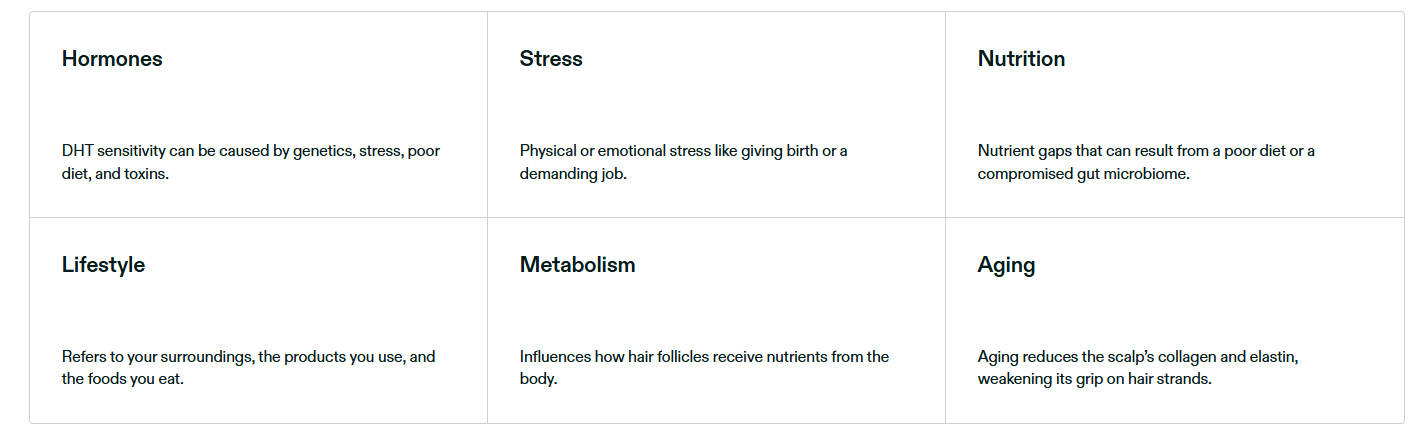This screenshot has height=442, width=1428.
Task: Click the words "DHT sensitivity"
Action: [x=109, y=151]
